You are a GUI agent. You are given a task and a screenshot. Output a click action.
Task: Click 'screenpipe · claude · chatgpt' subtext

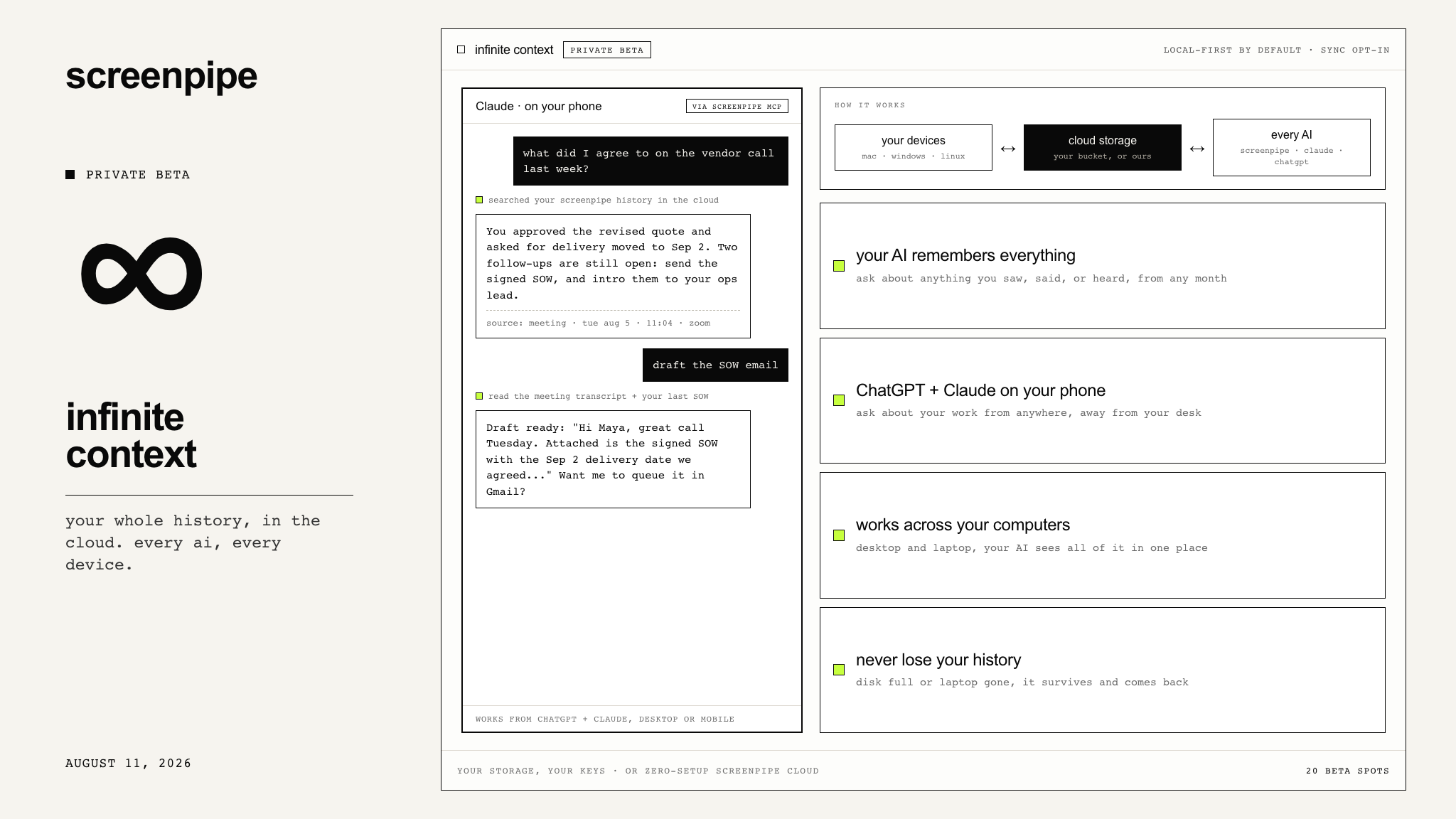(x=1292, y=156)
